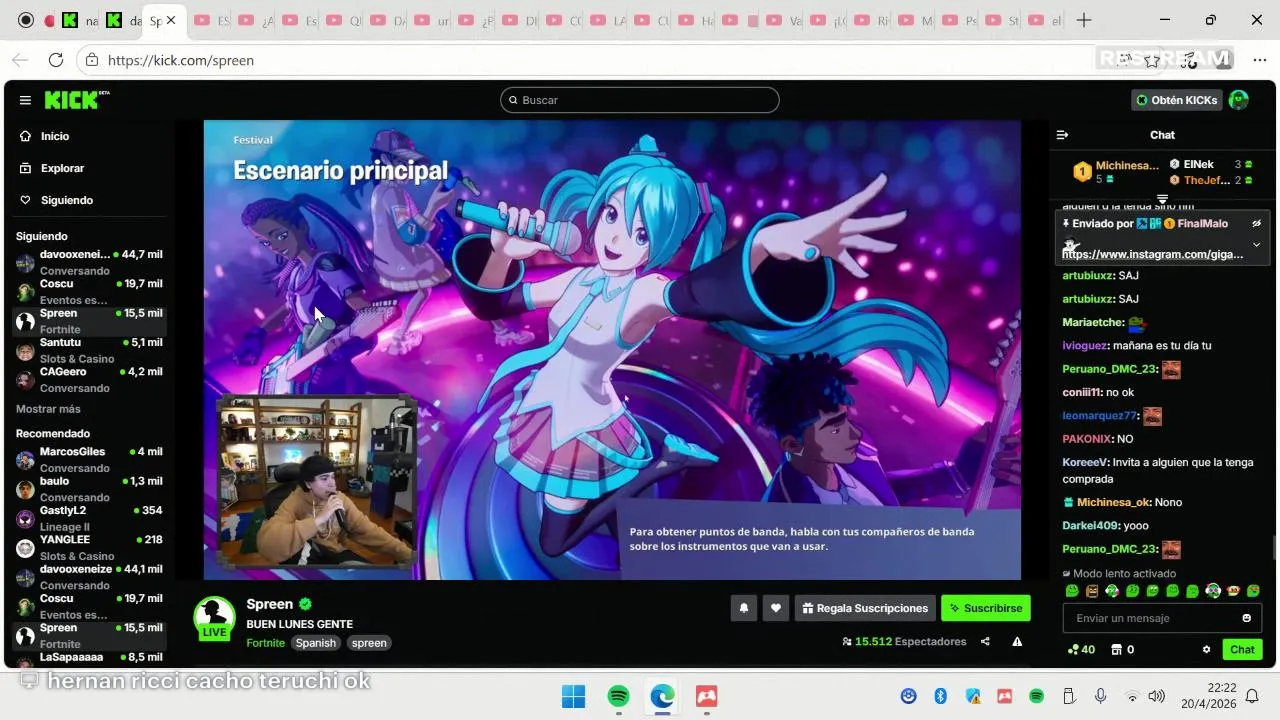Open the pinned instagram.com link
The height and width of the screenshot is (720, 1280).
tap(1152, 254)
